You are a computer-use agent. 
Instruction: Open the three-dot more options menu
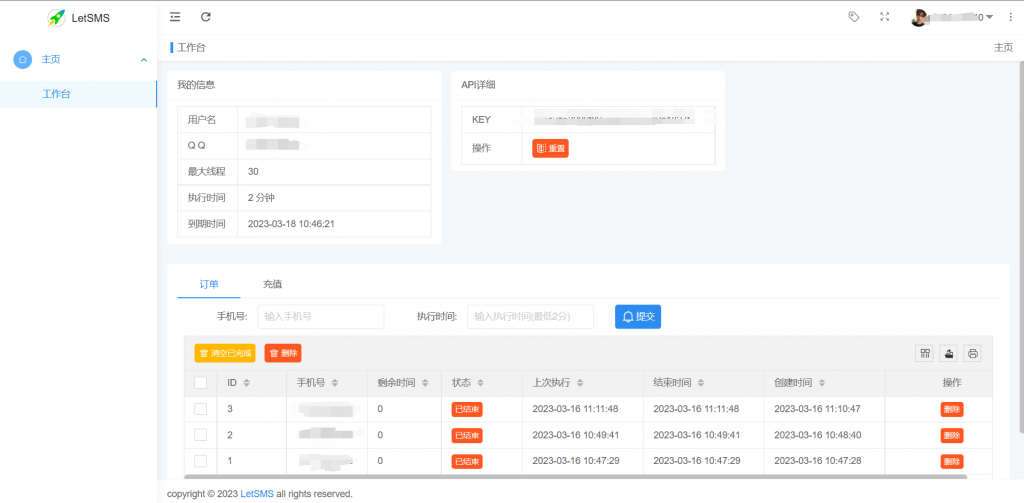1008,17
